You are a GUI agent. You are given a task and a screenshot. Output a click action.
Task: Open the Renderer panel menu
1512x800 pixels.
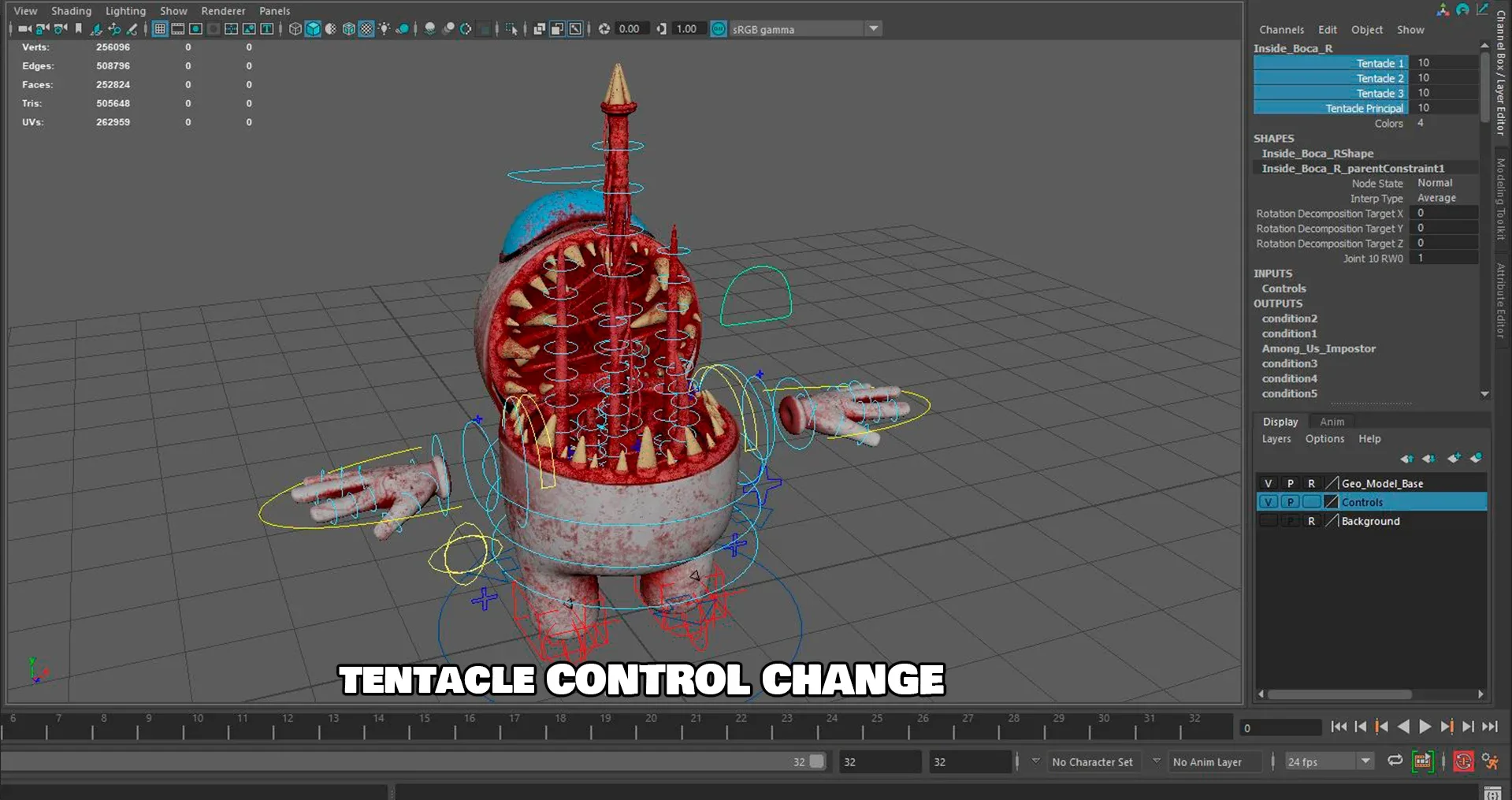[223, 11]
